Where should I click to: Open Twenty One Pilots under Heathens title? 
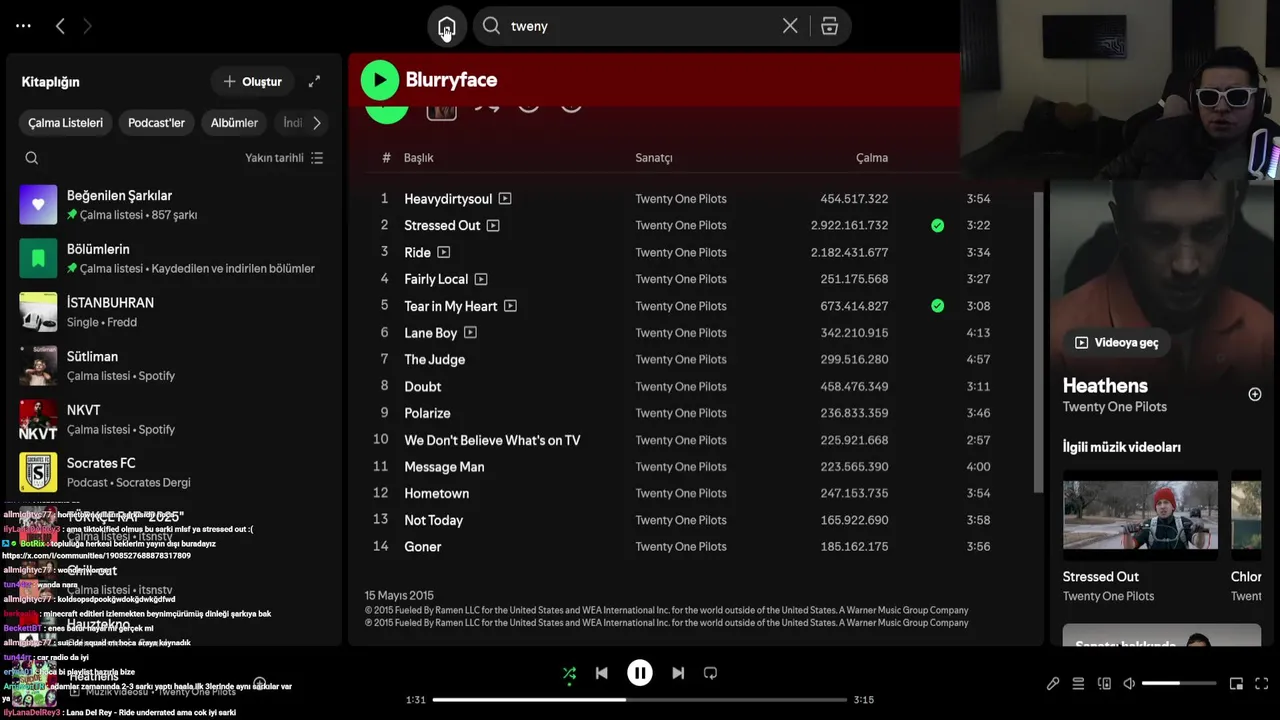pos(1114,407)
